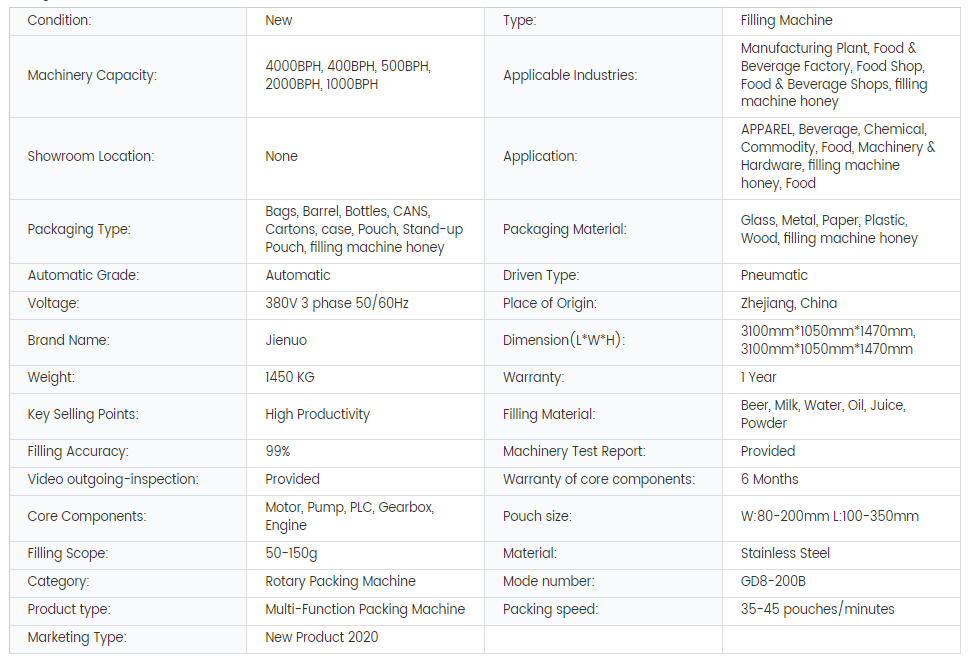Click the "380V 3 phase 50/60Hz" voltage value
This screenshot has height=664, width=974.
click(x=336, y=303)
